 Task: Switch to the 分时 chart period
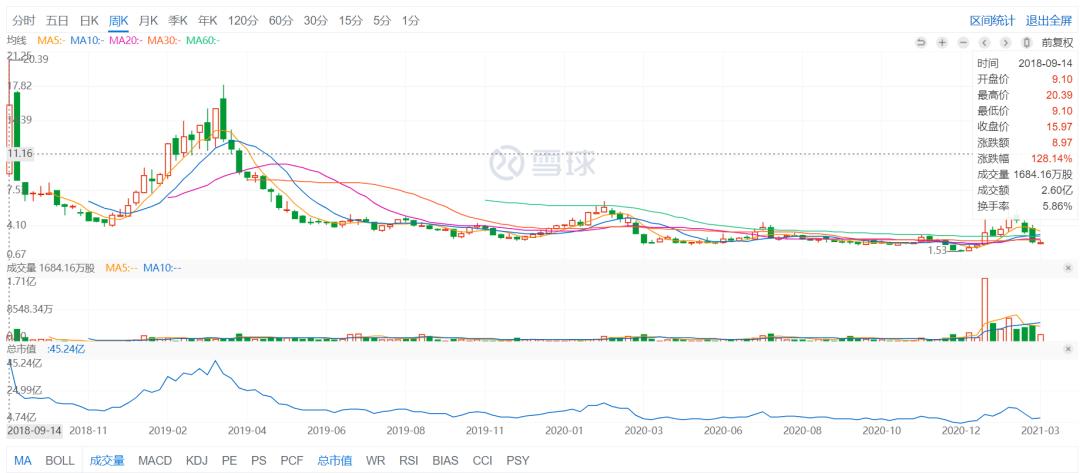tap(23, 21)
